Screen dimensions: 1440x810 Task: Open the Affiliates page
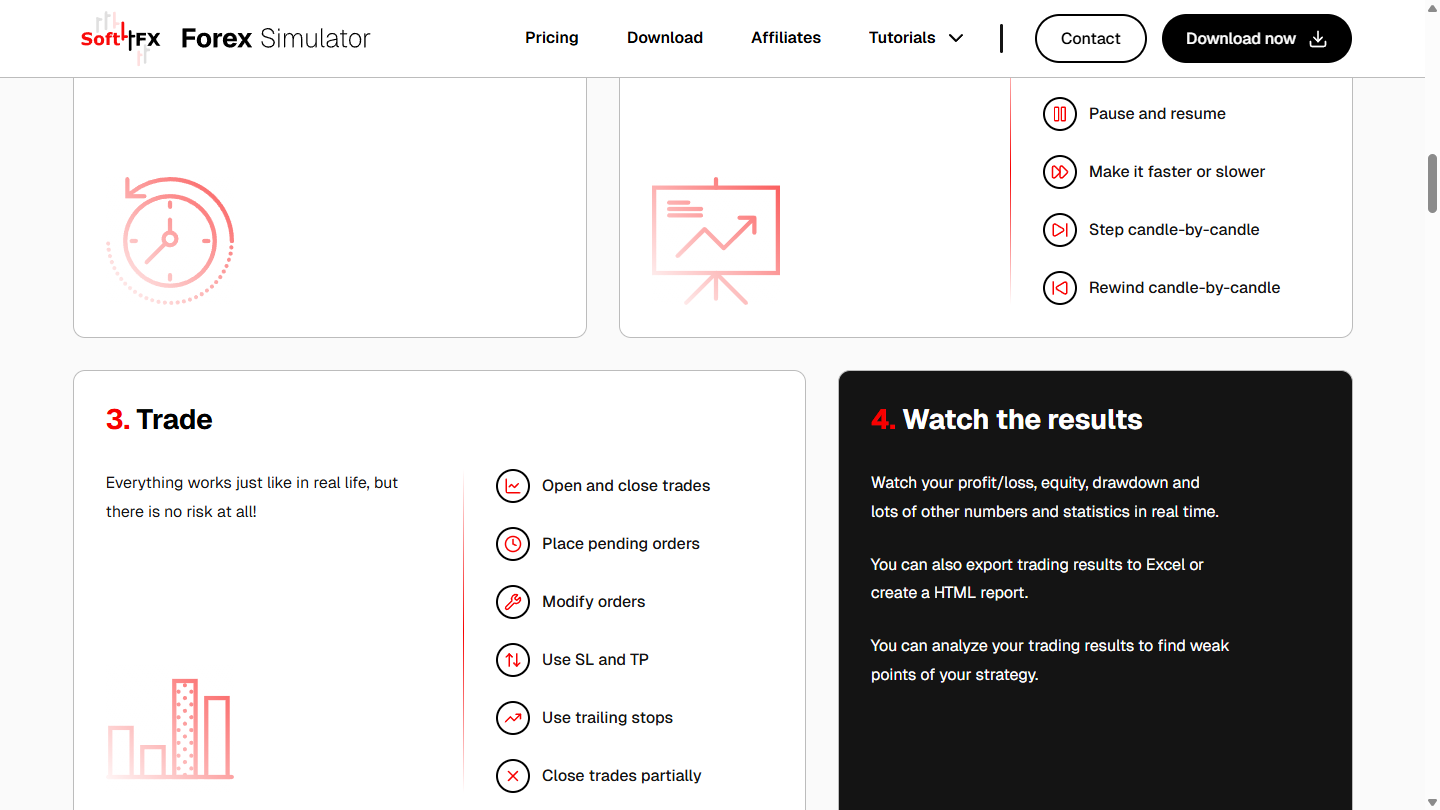pos(786,38)
